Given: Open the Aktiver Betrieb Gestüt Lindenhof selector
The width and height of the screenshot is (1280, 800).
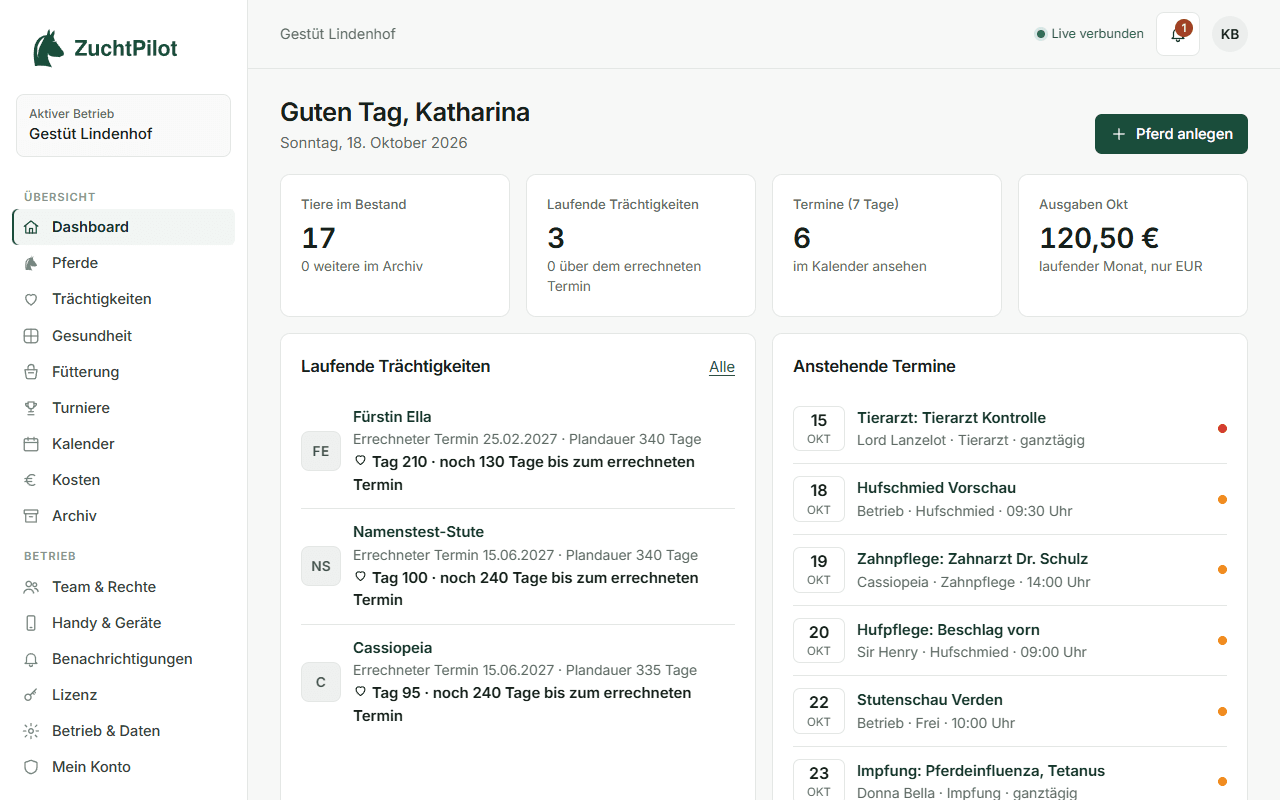Looking at the screenshot, I should [x=123, y=125].
